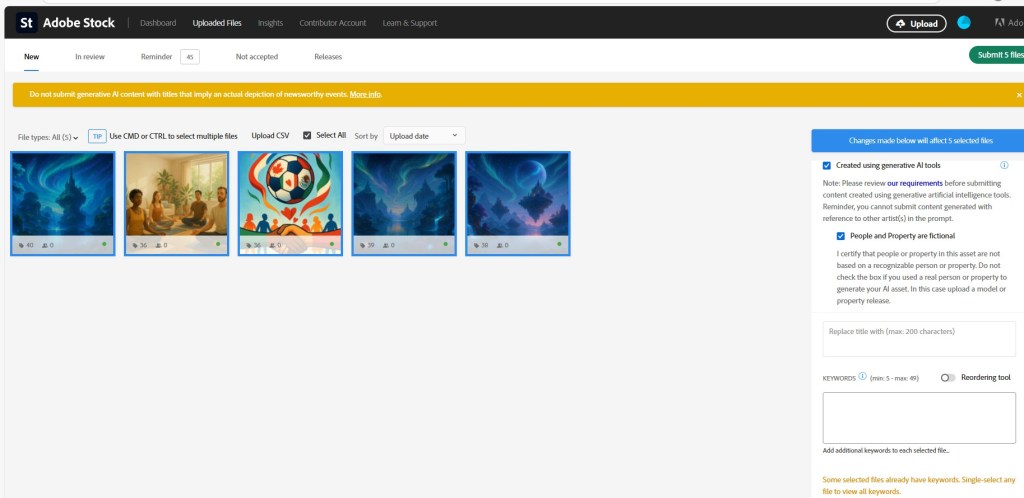
Task: Dismiss the yellow warning banner
Action: pyautogui.click(x=1019, y=95)
